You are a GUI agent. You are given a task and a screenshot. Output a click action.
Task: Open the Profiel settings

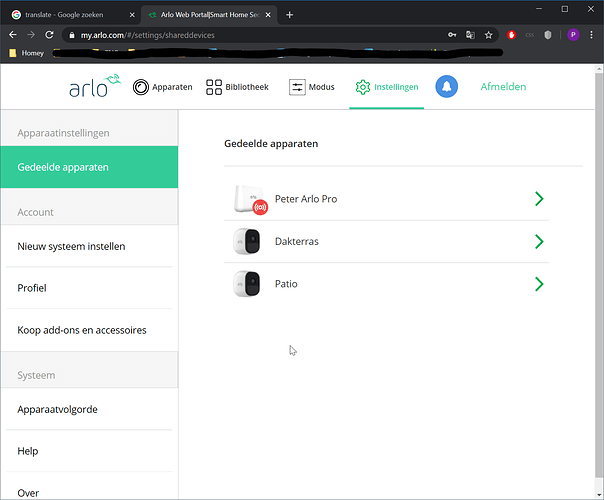pos(89,288)
